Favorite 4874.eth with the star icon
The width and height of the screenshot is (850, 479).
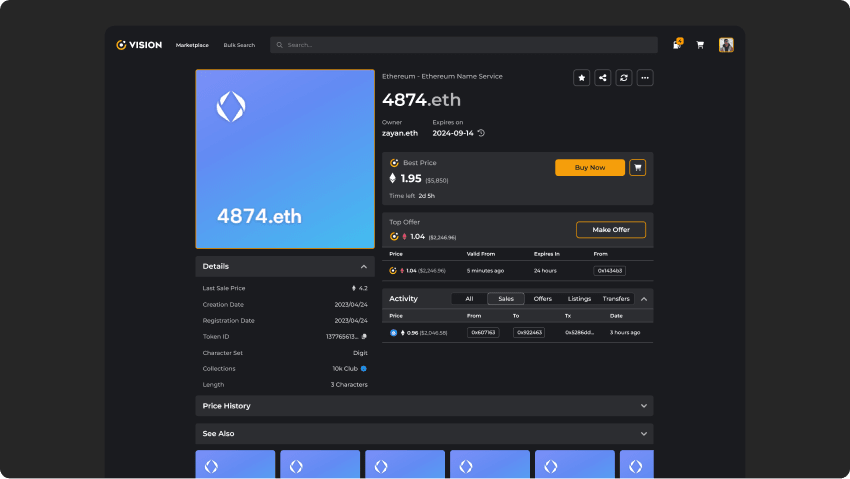click(x=581, y=77)
